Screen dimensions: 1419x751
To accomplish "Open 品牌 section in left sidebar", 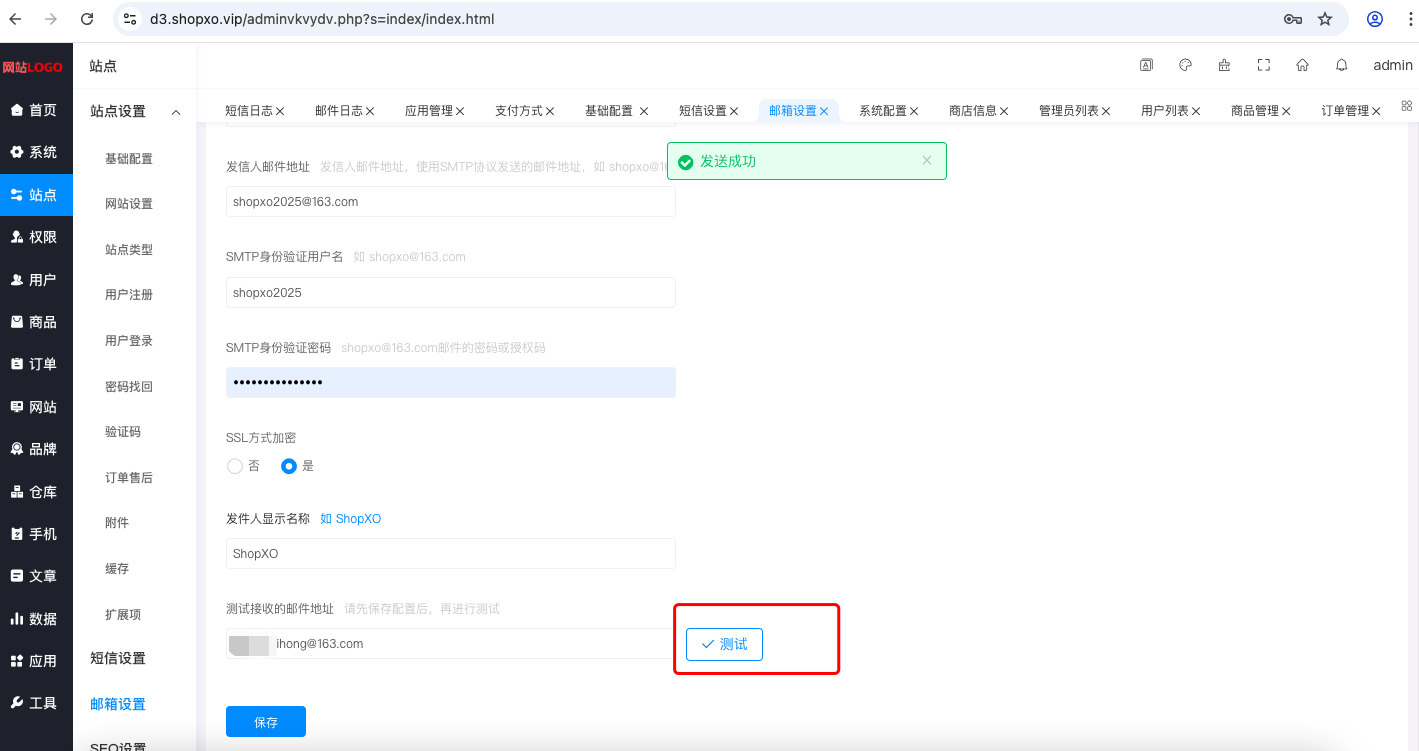I will pos(36,449).
